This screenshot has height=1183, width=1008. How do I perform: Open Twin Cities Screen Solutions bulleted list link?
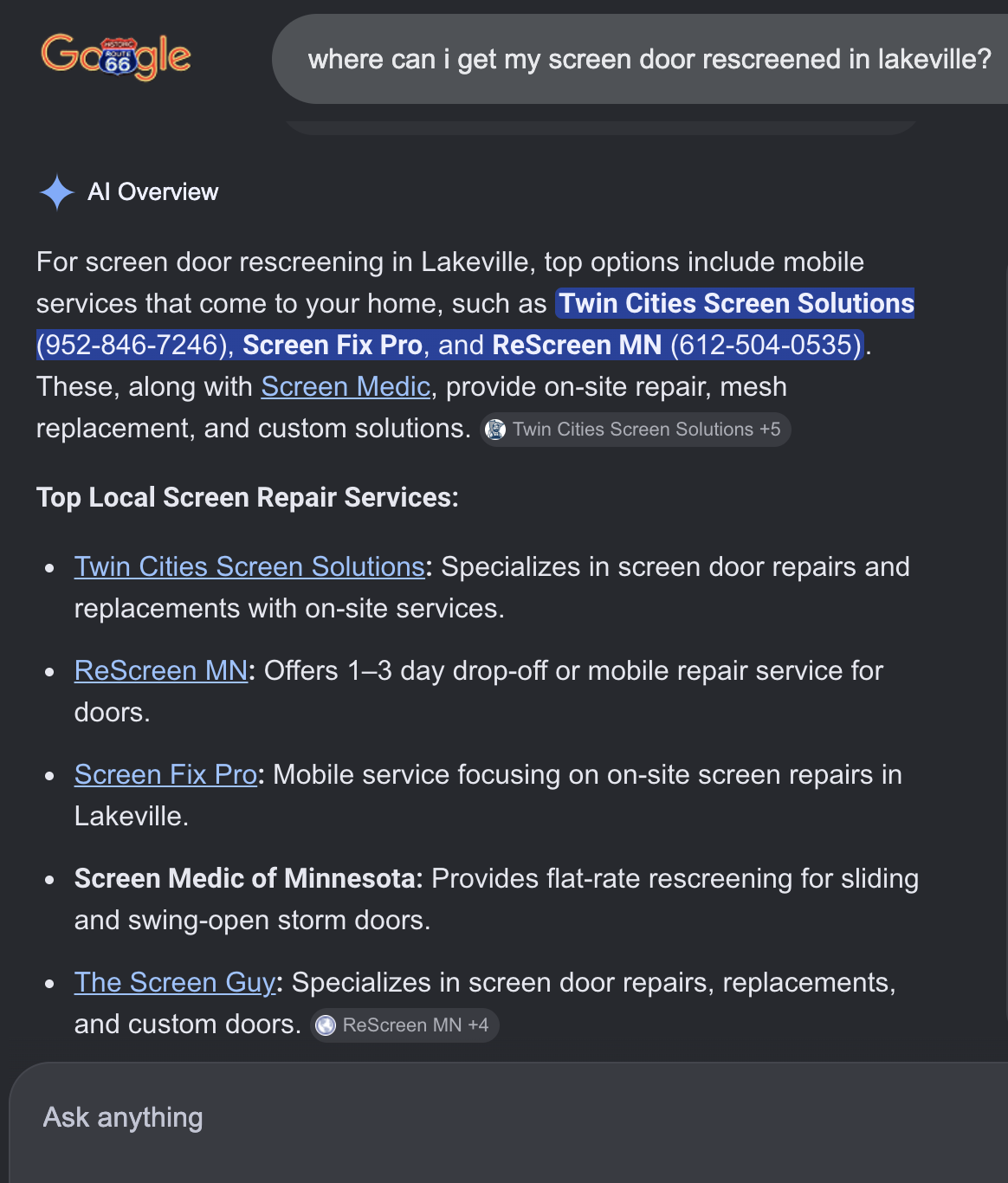point(249,566)
